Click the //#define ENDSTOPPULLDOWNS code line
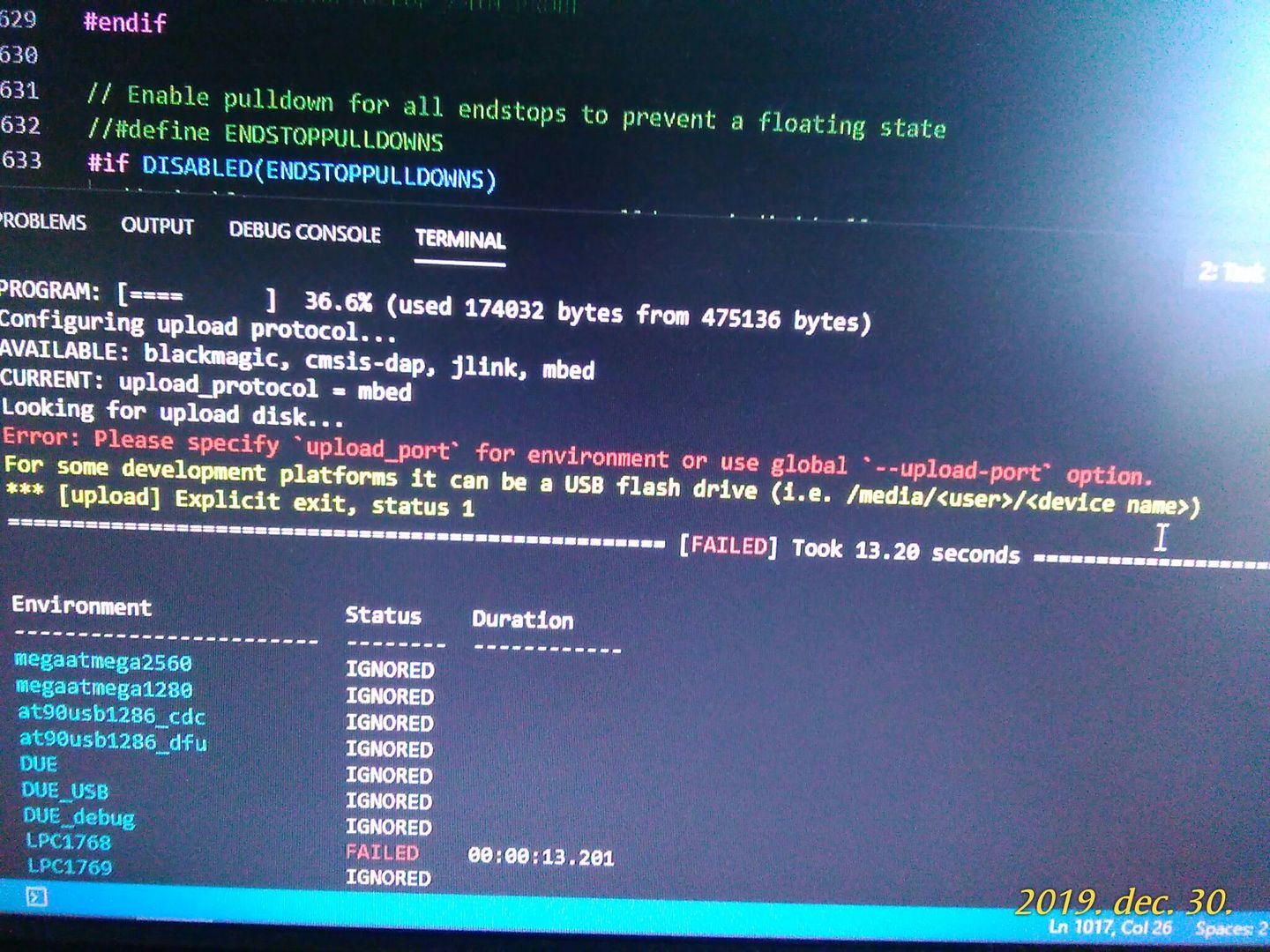 (265, 135)
